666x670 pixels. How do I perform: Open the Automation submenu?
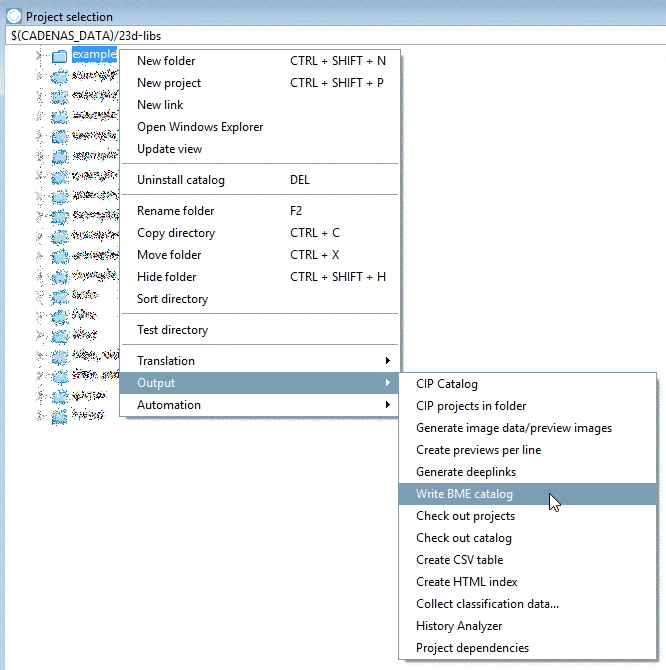tap(260, 405)
